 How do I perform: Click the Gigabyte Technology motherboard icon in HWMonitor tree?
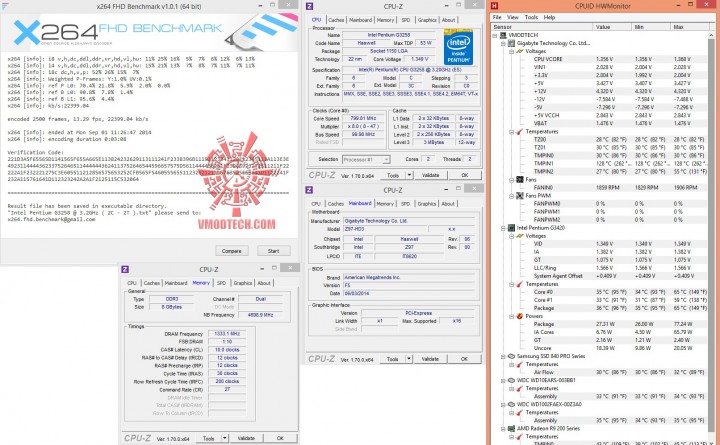[511, 43]
